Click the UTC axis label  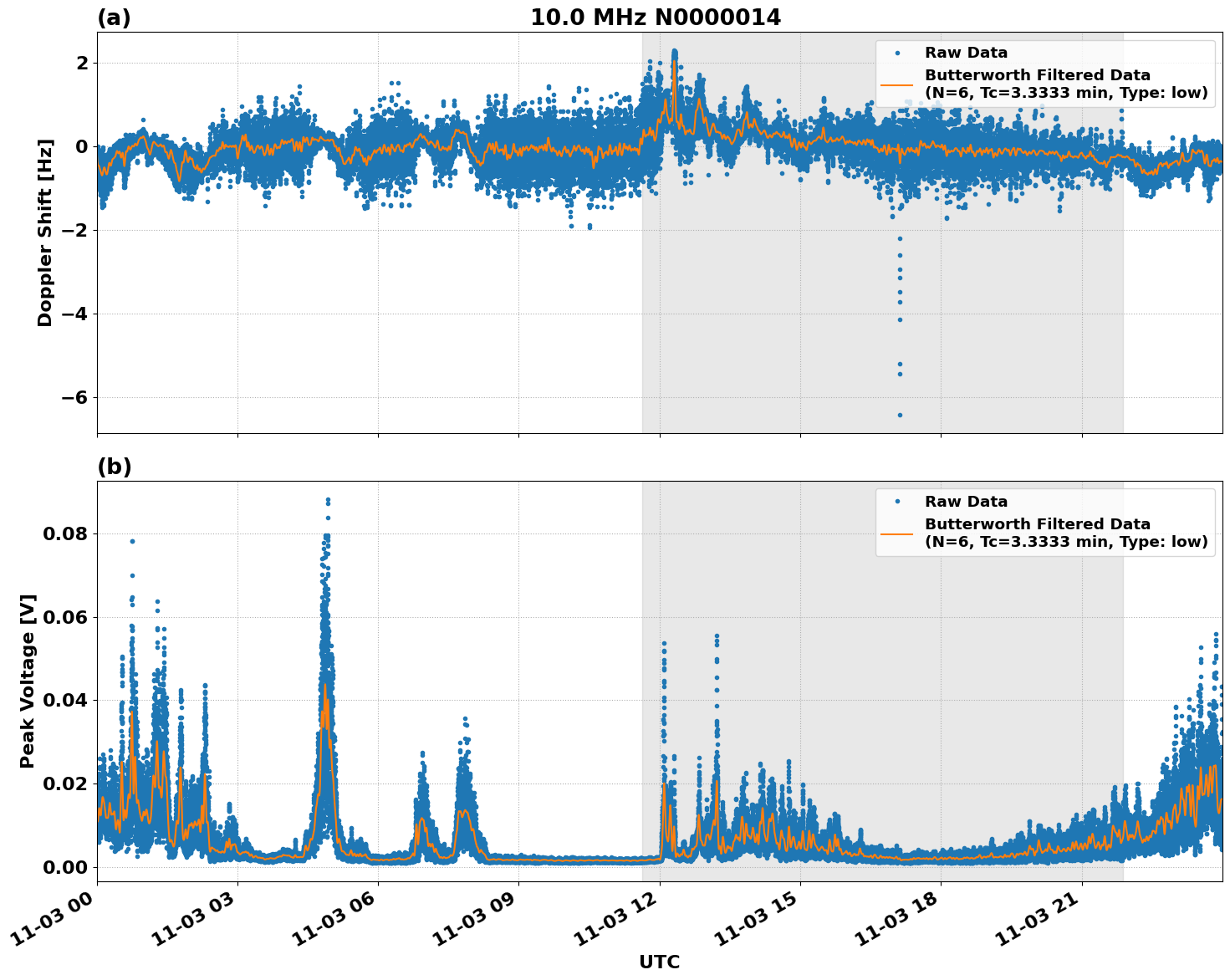(x=658, y=962)
